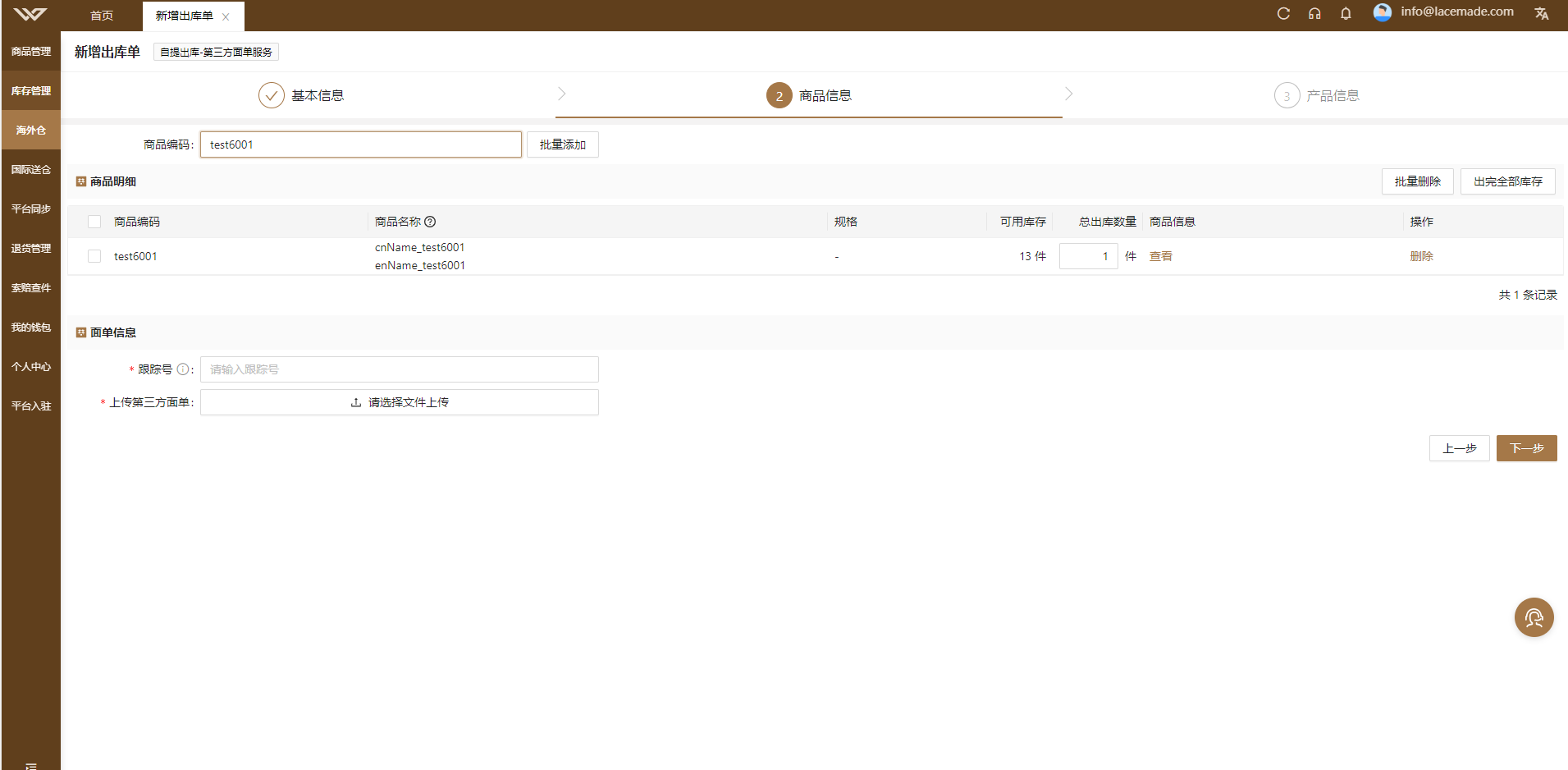The height and width of the screenshot is (770, 1568).
Task: Click step 3 circle for 产品信息
Action: pyautogui.click(x=1287, y=95)
